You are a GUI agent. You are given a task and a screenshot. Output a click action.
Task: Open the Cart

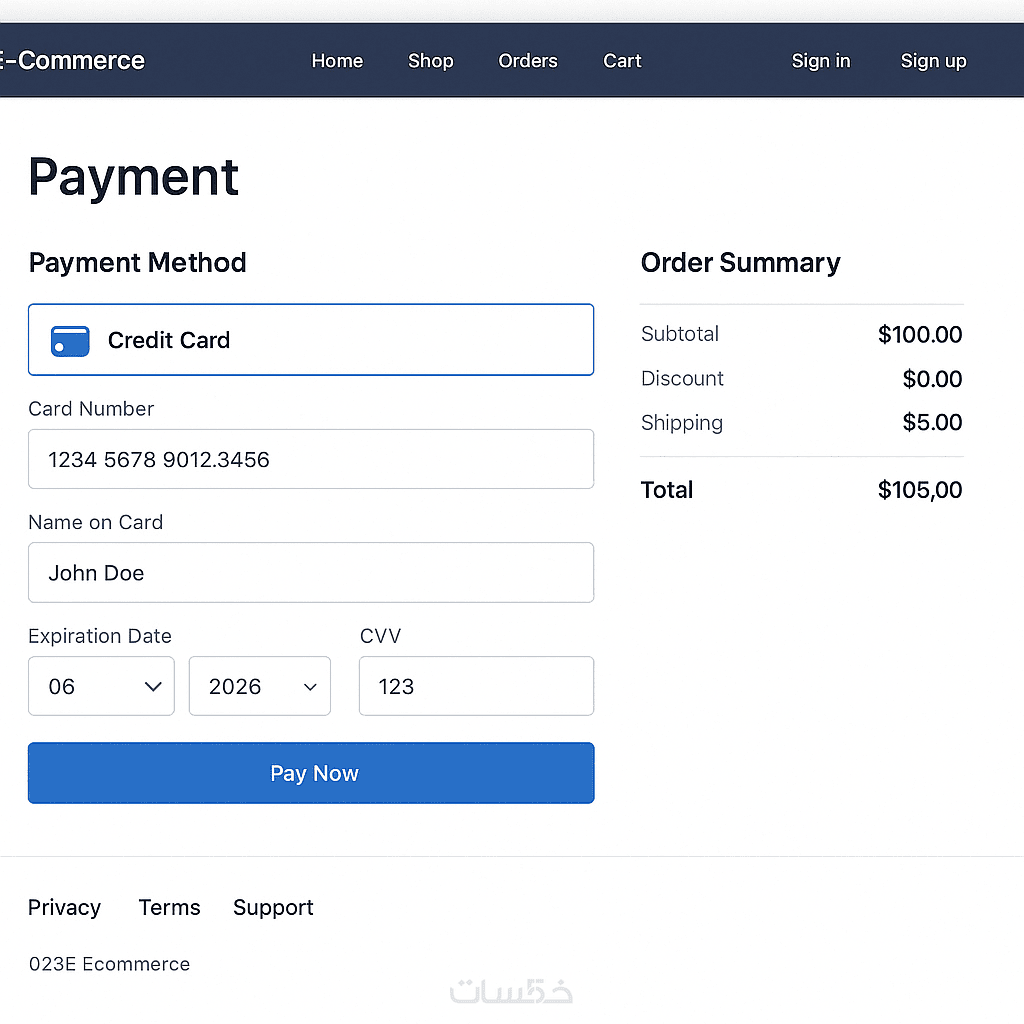622,61
